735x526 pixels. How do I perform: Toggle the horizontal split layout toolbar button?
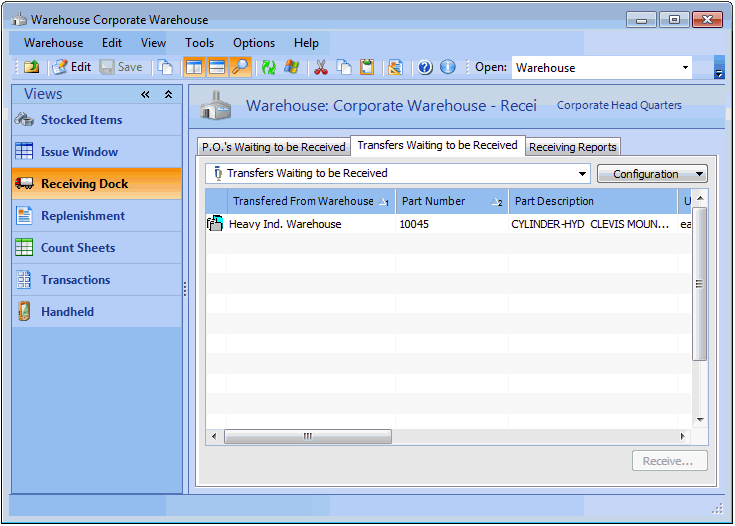tap(217, 68)
